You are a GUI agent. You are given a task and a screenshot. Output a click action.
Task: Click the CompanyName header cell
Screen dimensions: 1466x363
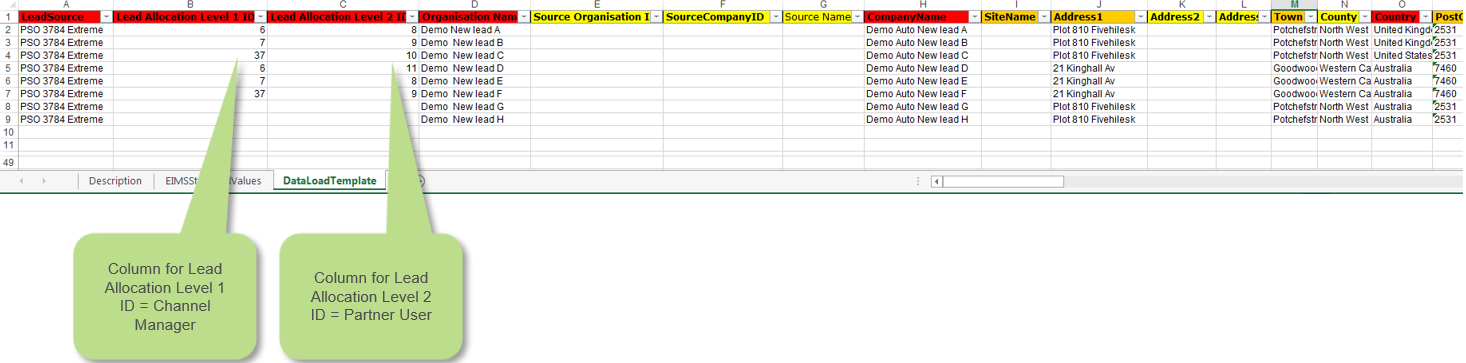point(922,18)
